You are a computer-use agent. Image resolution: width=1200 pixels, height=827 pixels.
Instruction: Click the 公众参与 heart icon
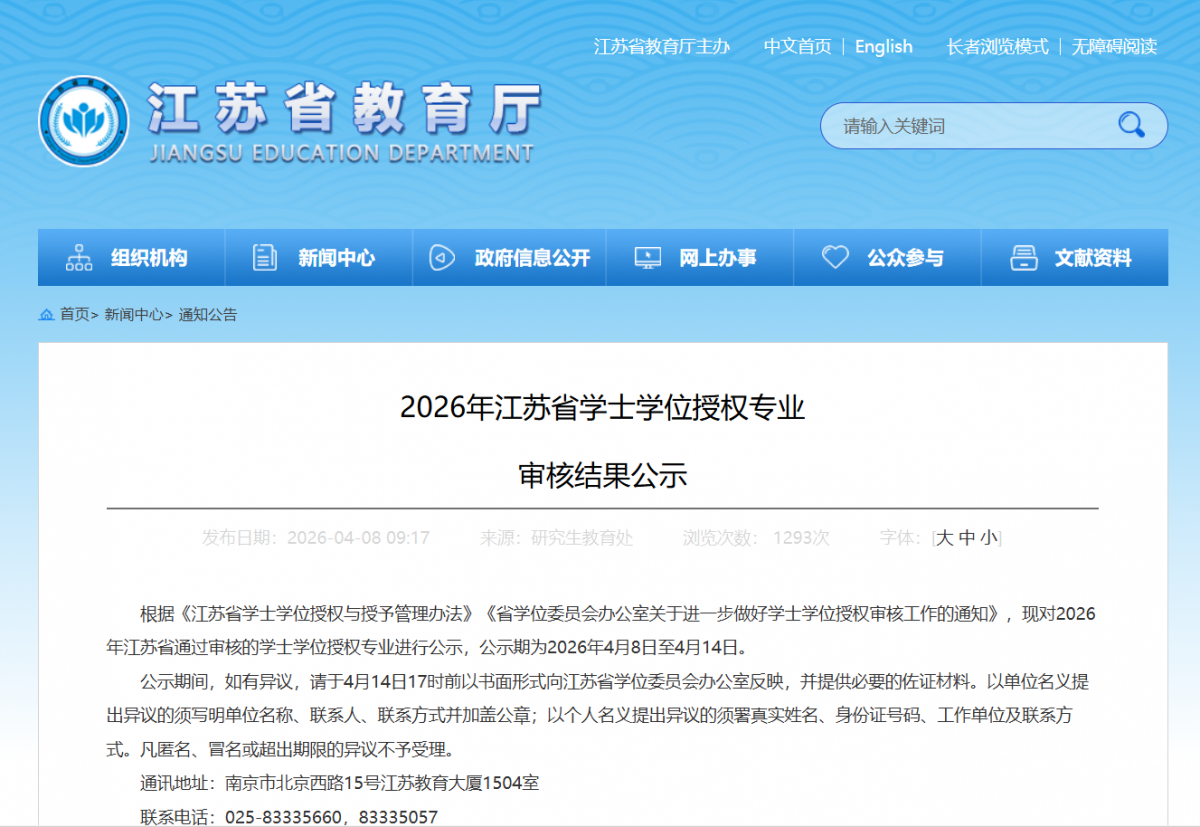(835, 258)
